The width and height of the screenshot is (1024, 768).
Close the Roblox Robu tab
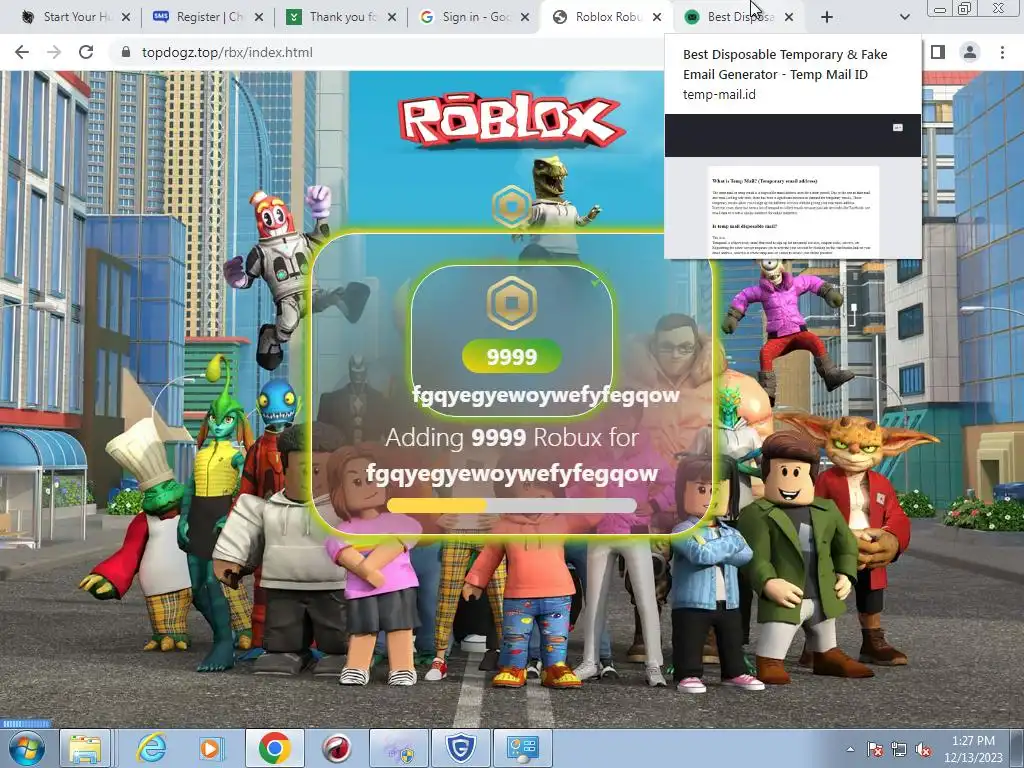click(658, 17)
